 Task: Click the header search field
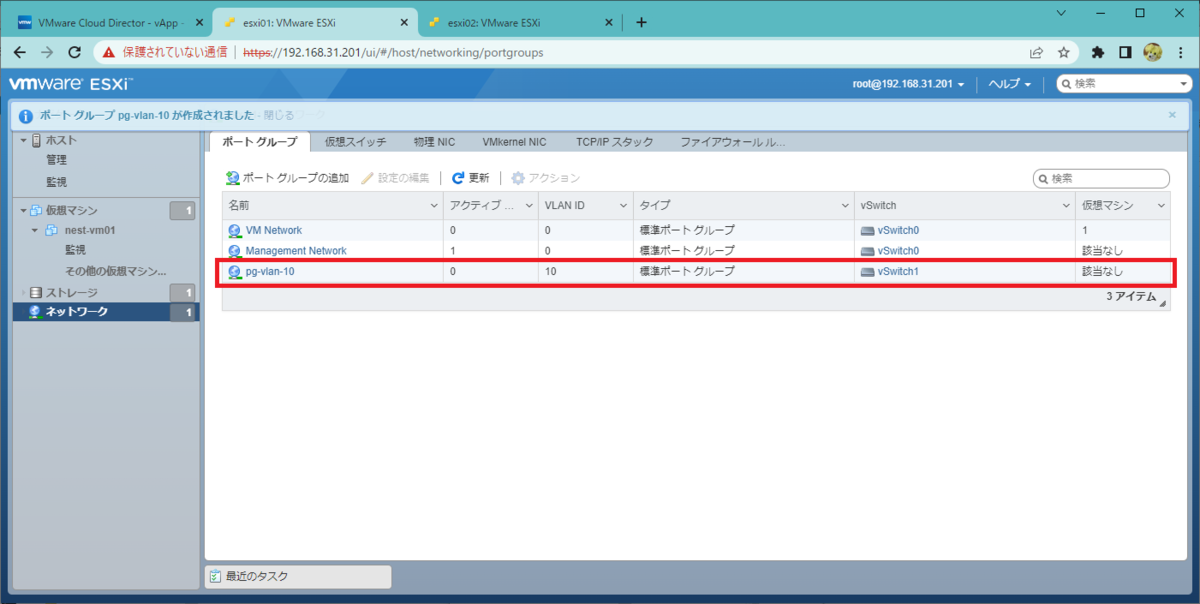click(1124, 85)
